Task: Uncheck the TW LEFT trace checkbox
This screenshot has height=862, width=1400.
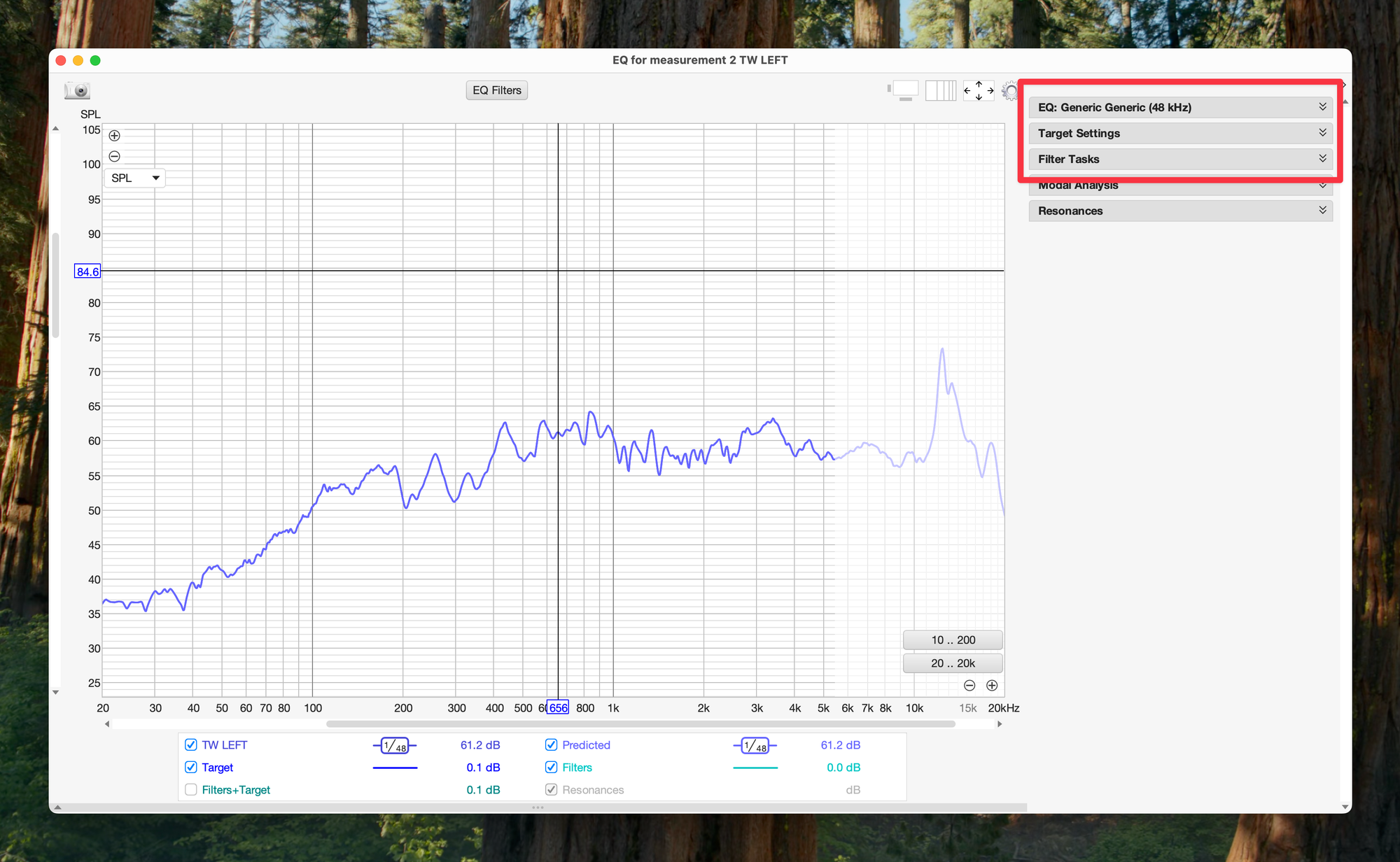Action: (191, 745)
